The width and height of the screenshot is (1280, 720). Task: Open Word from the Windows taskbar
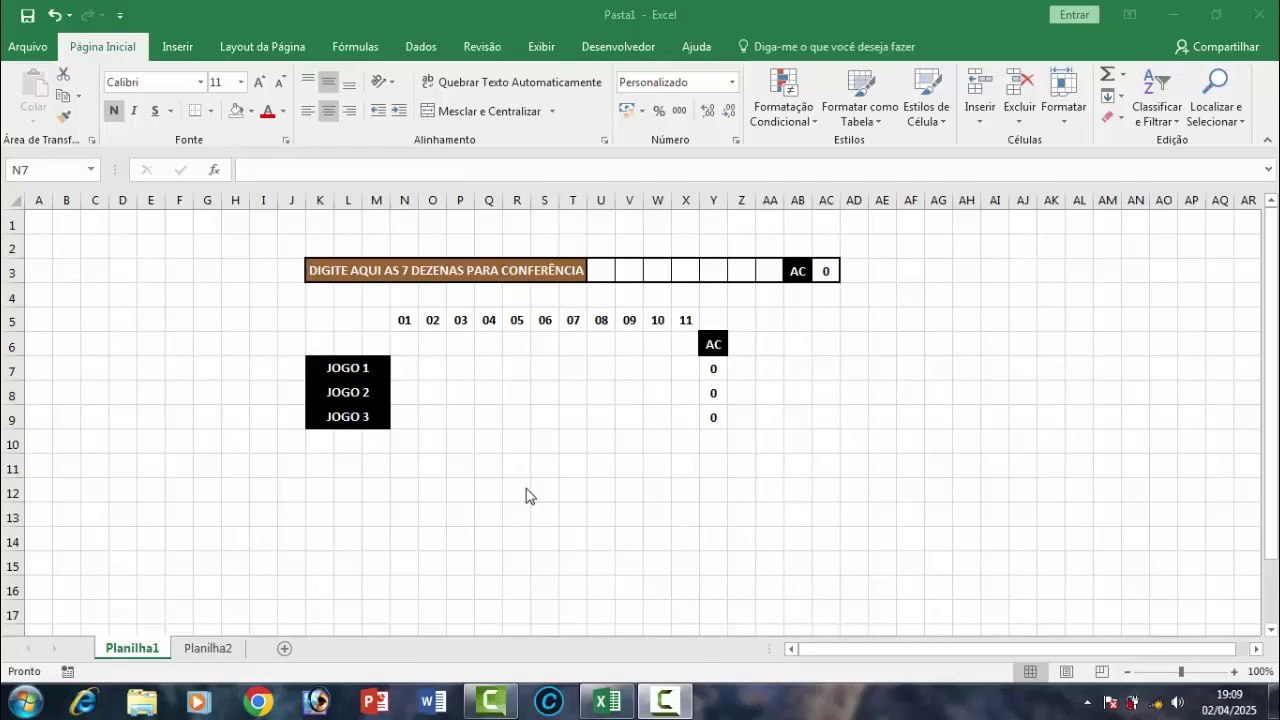click(x=433, y=702)
